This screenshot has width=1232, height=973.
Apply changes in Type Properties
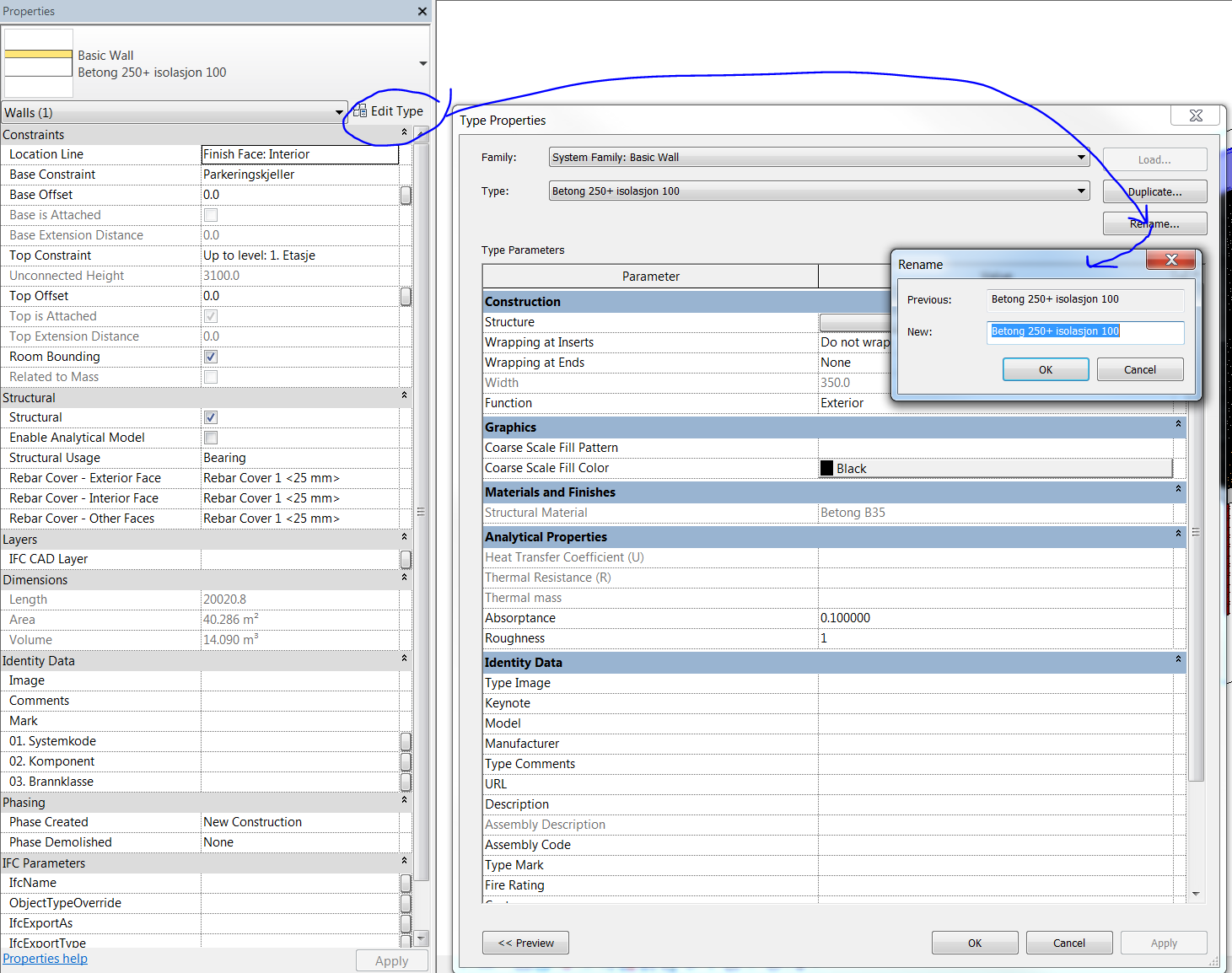pos(1164,943)
